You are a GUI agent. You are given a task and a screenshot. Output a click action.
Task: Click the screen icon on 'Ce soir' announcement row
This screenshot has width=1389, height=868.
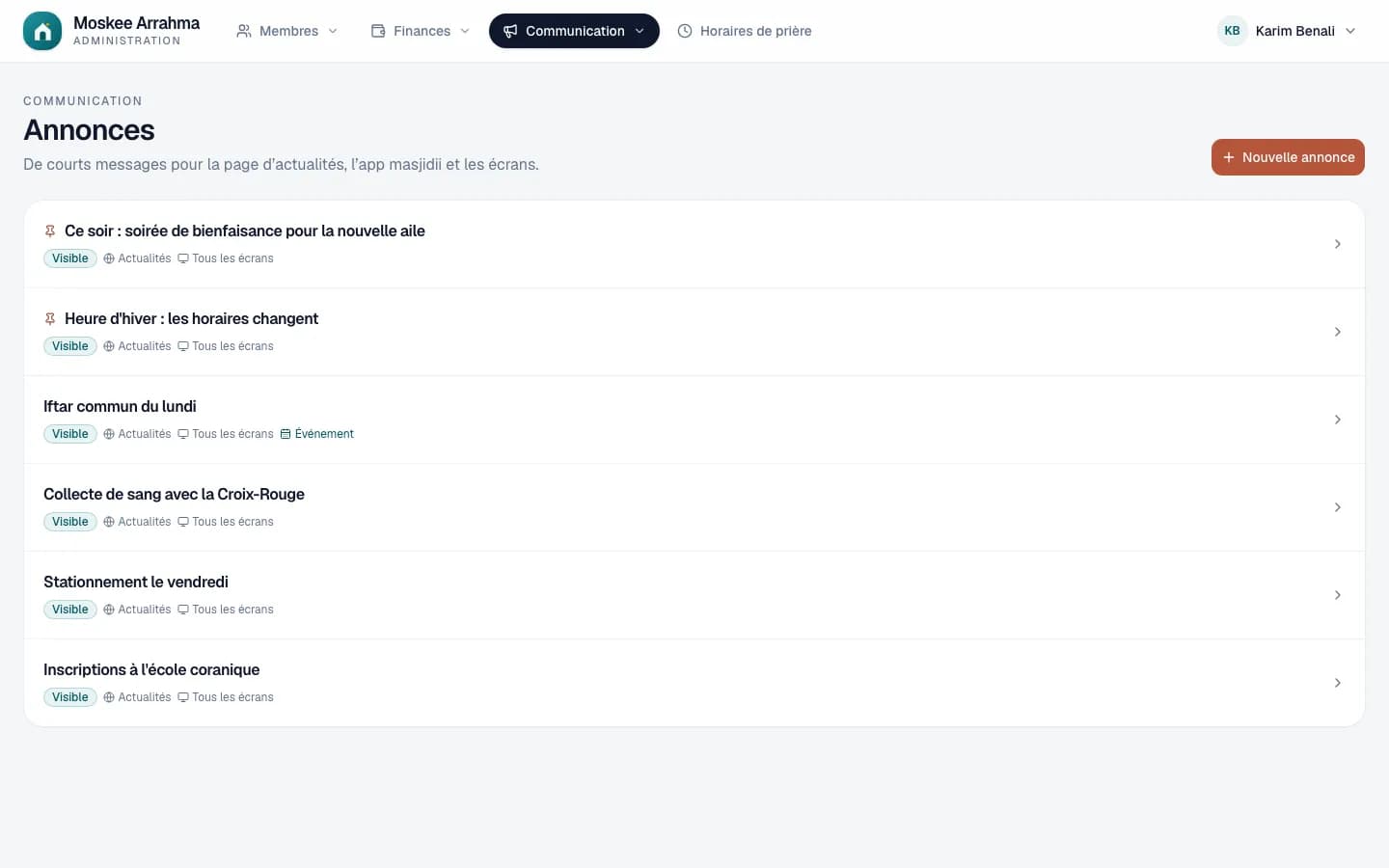click(183, 258)
